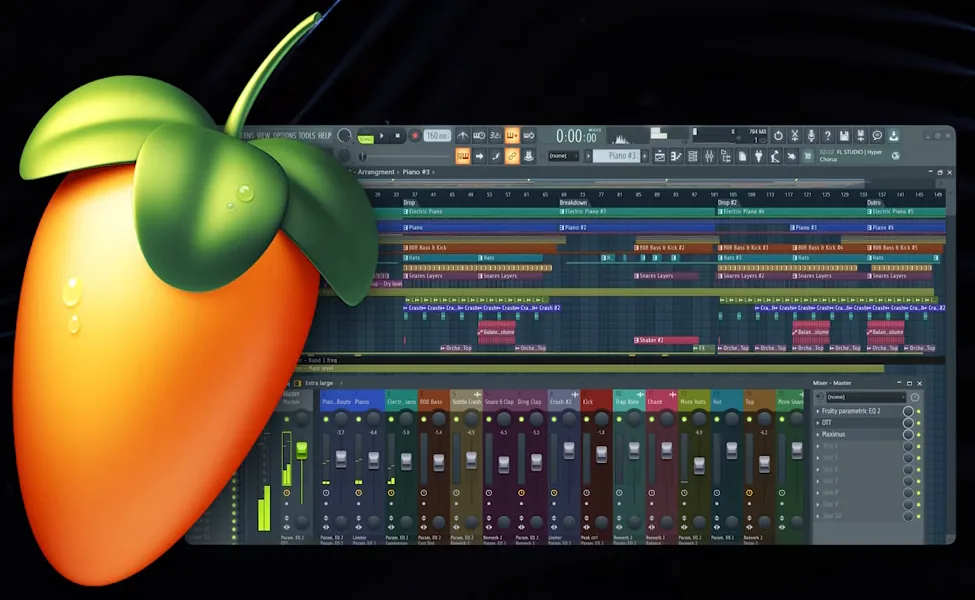Expand the Fruity parametric EQ 2 slot arrow

[818, 411]
